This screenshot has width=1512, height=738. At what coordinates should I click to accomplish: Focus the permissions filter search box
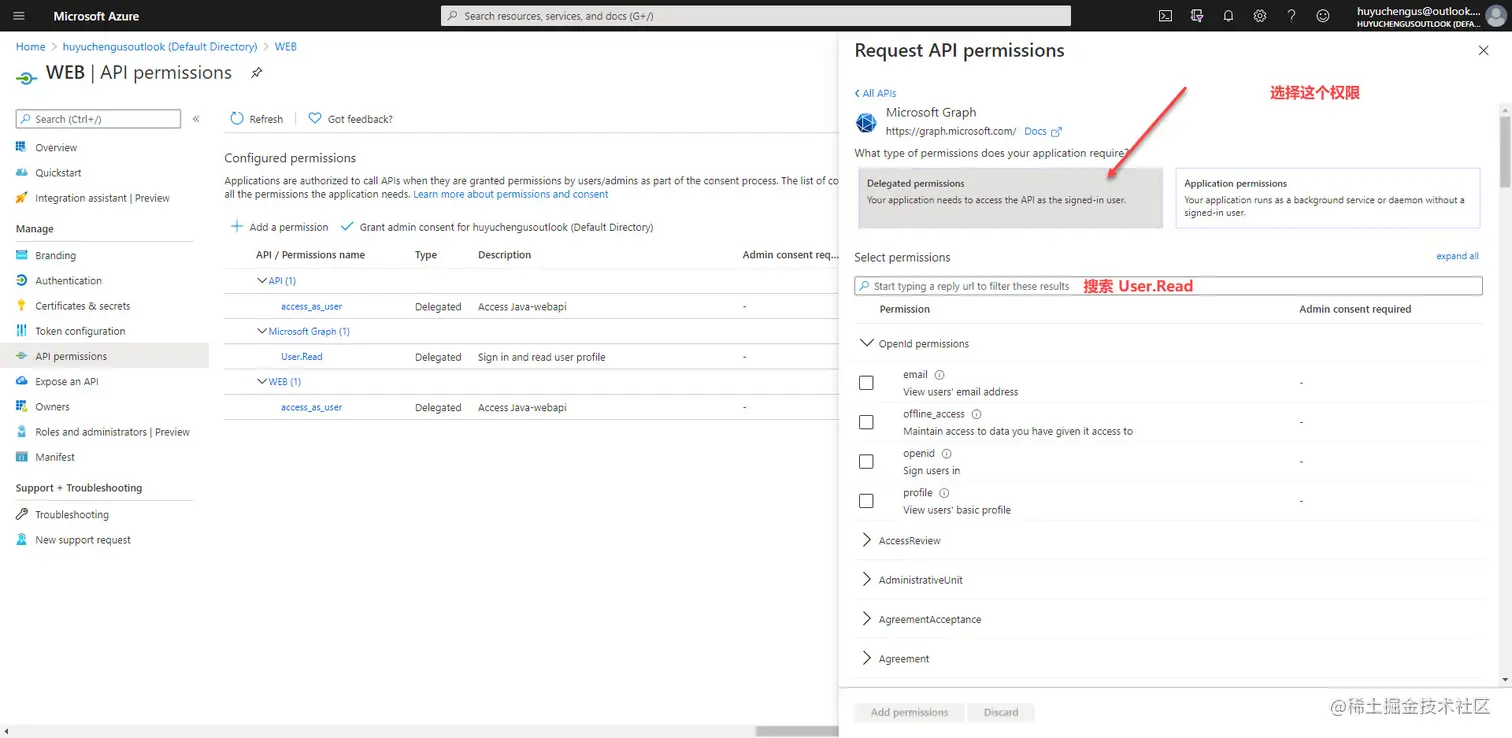1168,286
